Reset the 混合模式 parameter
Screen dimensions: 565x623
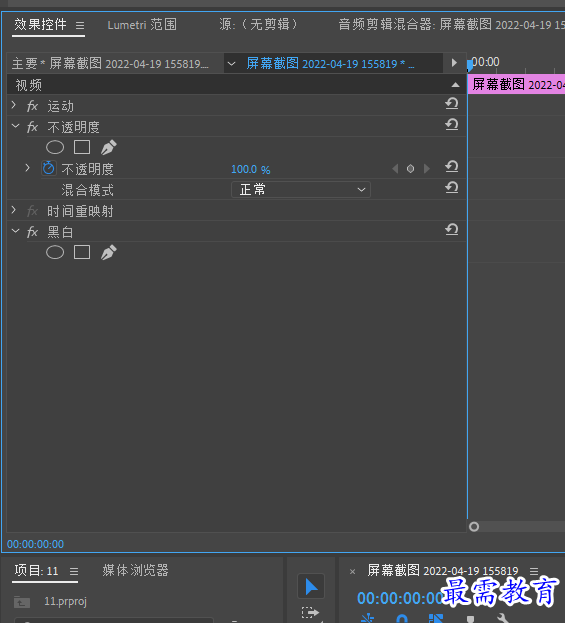tap(452, 188)
